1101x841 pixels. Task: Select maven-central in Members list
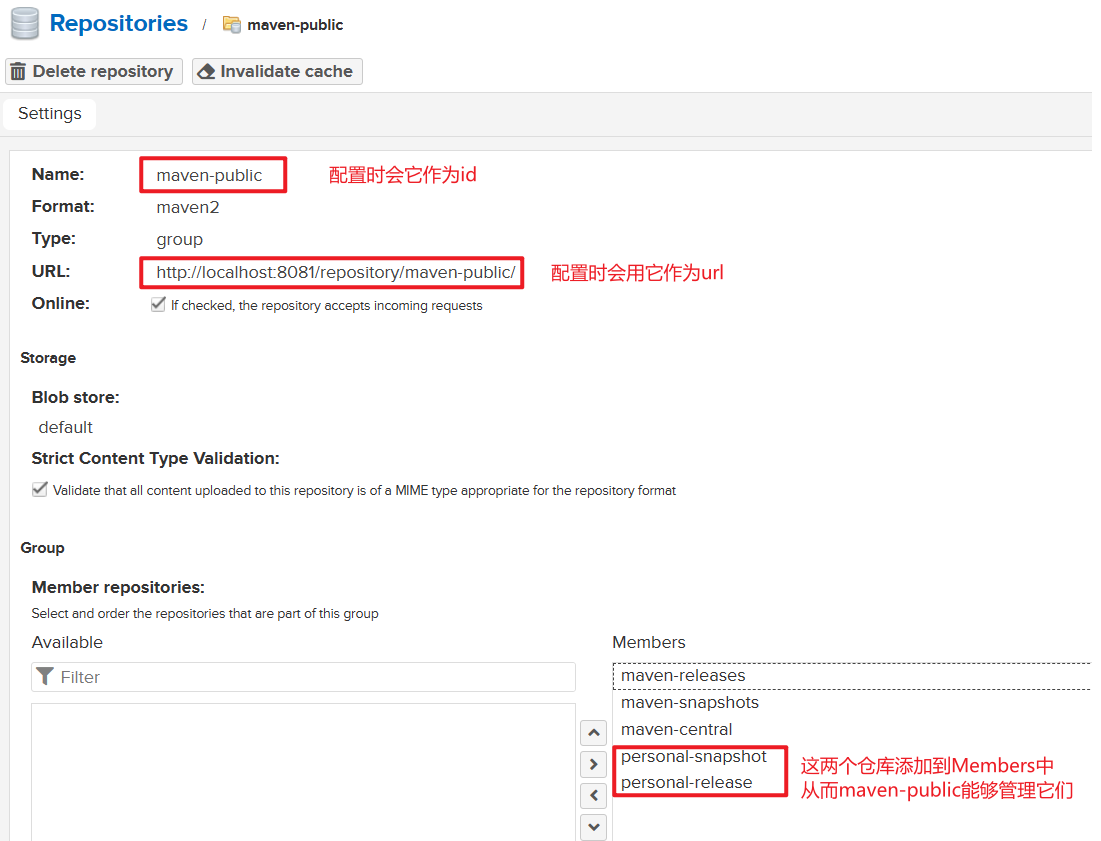tap(852, 729)
